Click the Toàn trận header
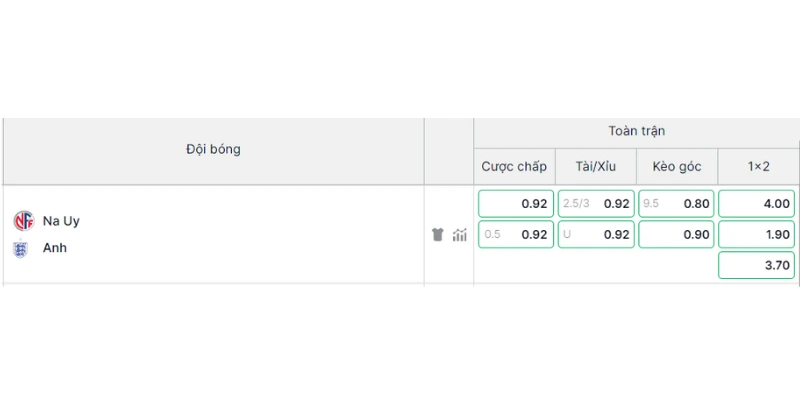 [637, 131]
